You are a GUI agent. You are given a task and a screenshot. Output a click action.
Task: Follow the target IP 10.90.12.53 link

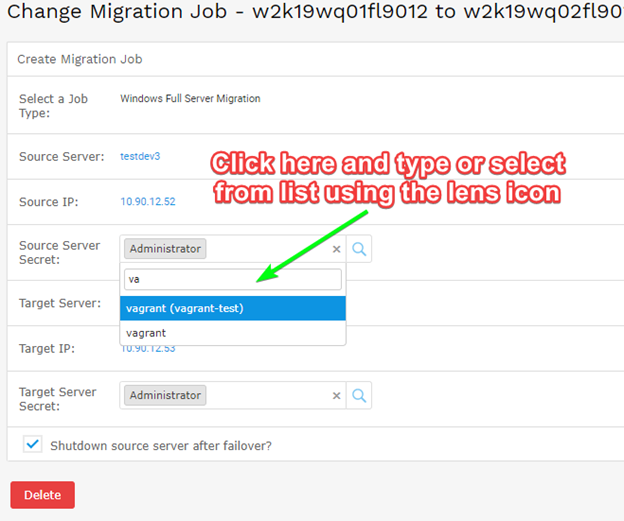pyautogui.click(x=147, y=348)
